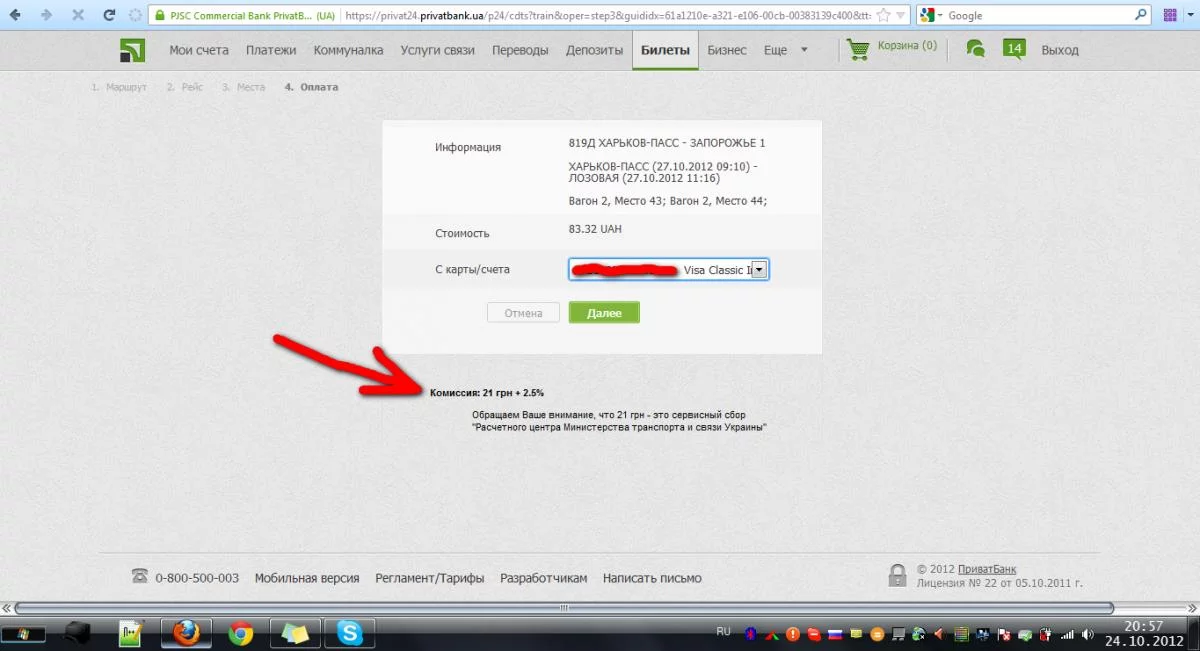Click the Russian flag tray icon
1200x651 pixels.
(833, 634)
